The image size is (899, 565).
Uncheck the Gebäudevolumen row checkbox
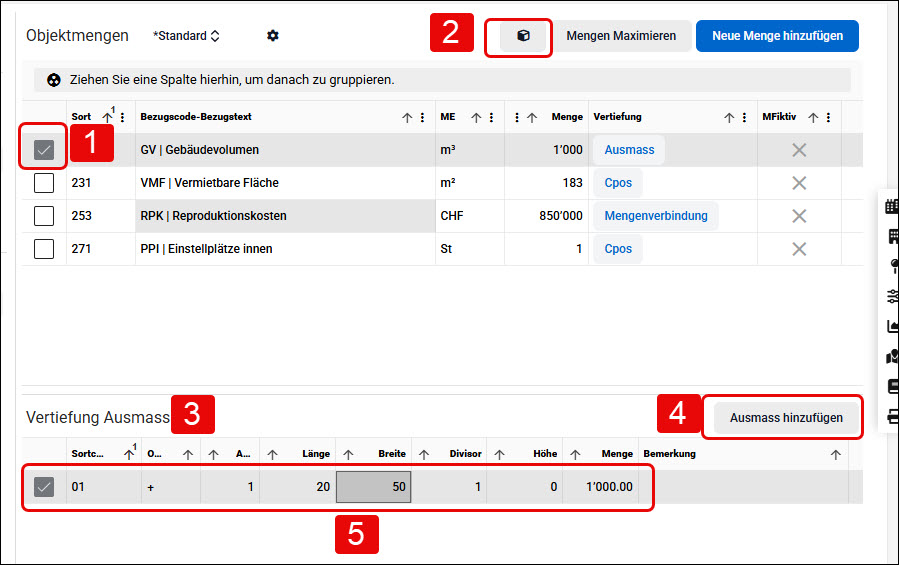44,150
